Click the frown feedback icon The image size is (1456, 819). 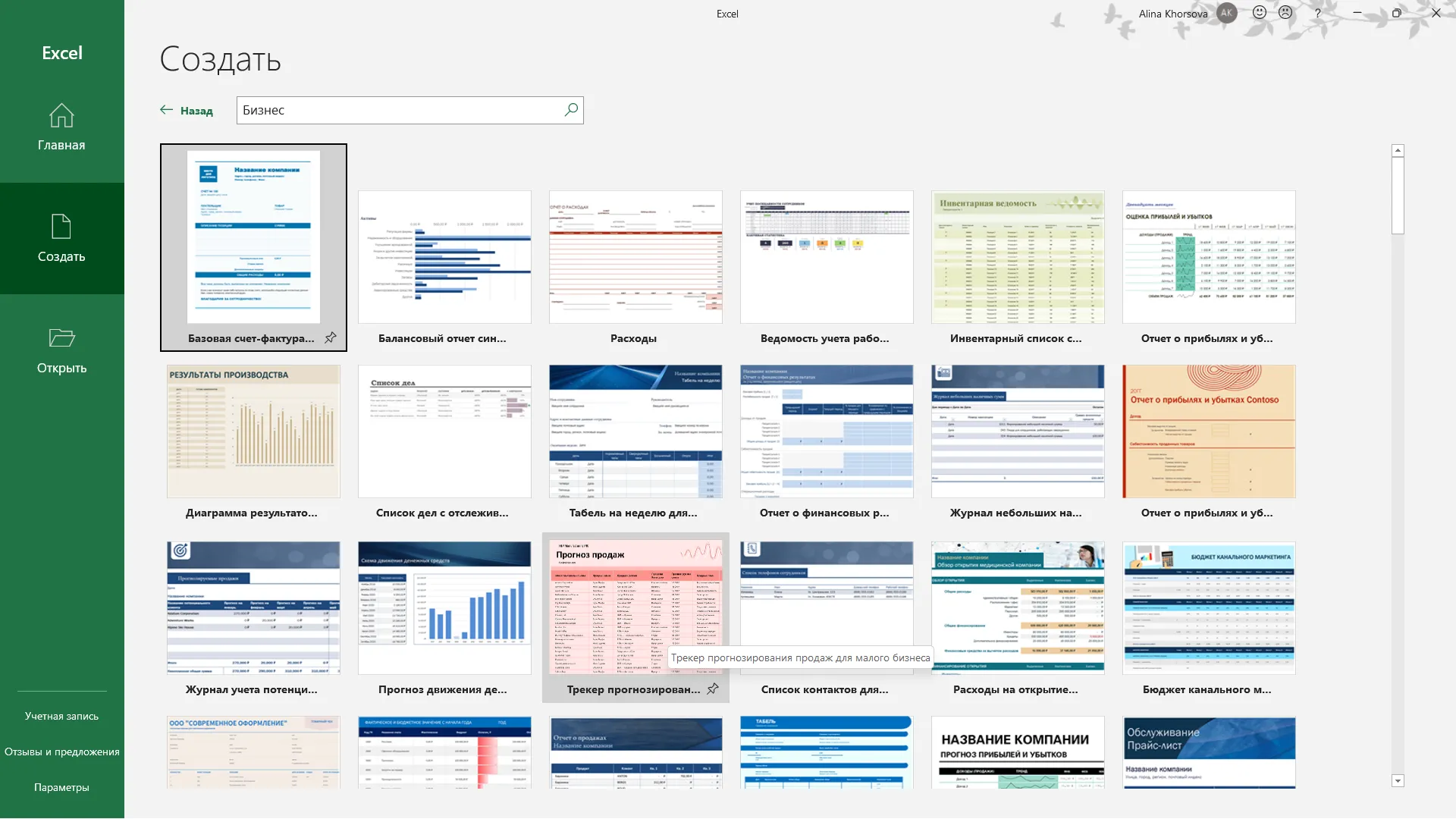click(1285, 13)
